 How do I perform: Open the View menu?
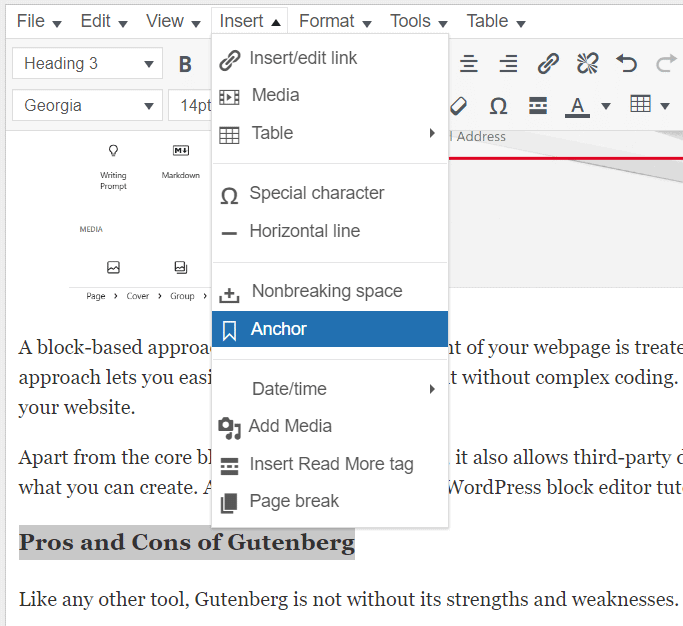(173, 21)
